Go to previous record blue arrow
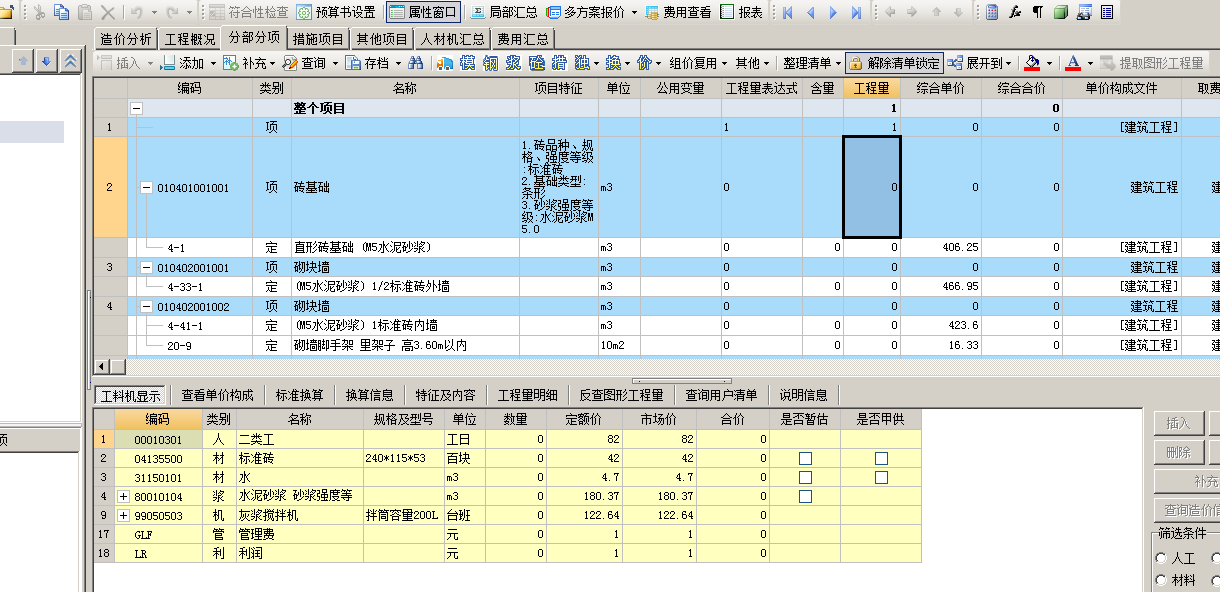Screen dimensions: 1220x592 click(811, 12)
